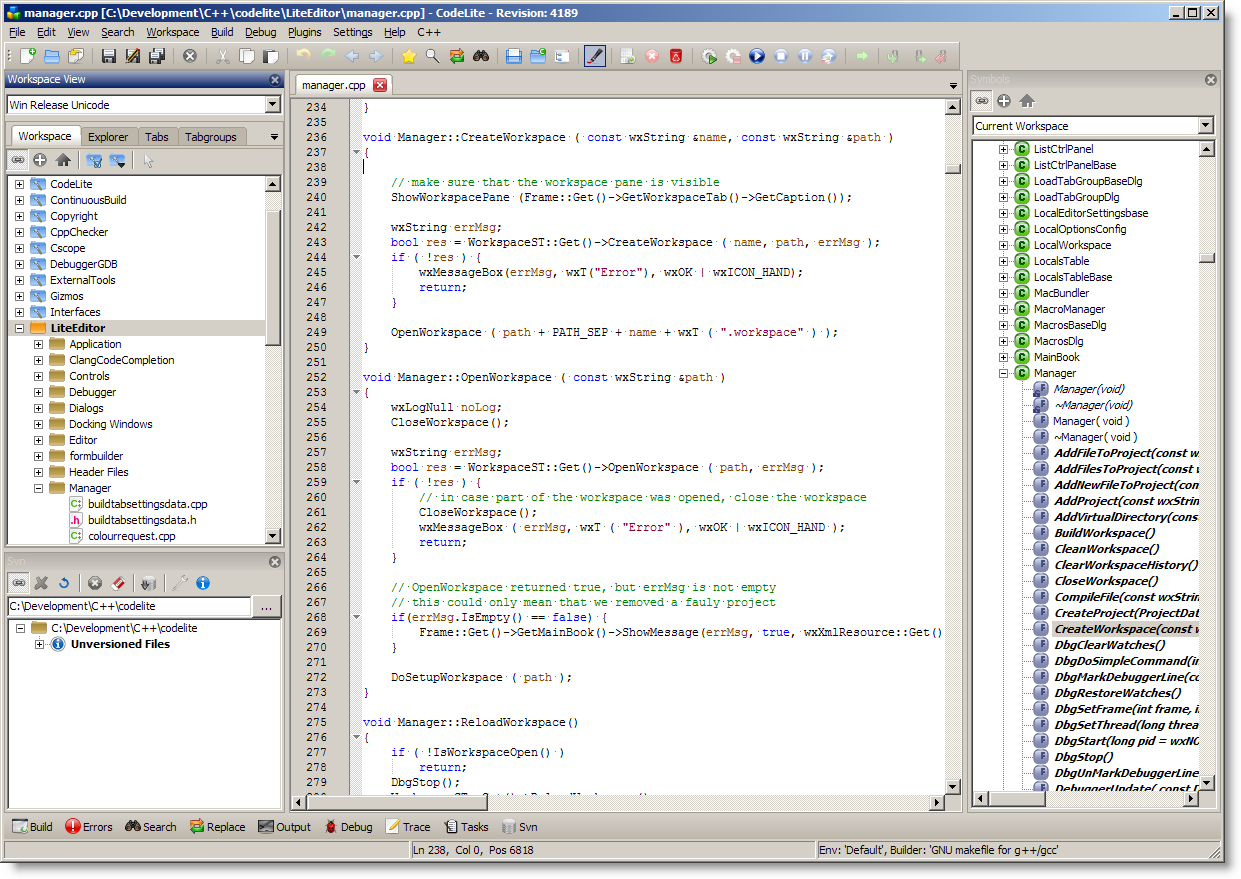Toggle the highlighter pen toolbar button
The height and width of the screenshot is (879, 1241).
coord(595,56)
